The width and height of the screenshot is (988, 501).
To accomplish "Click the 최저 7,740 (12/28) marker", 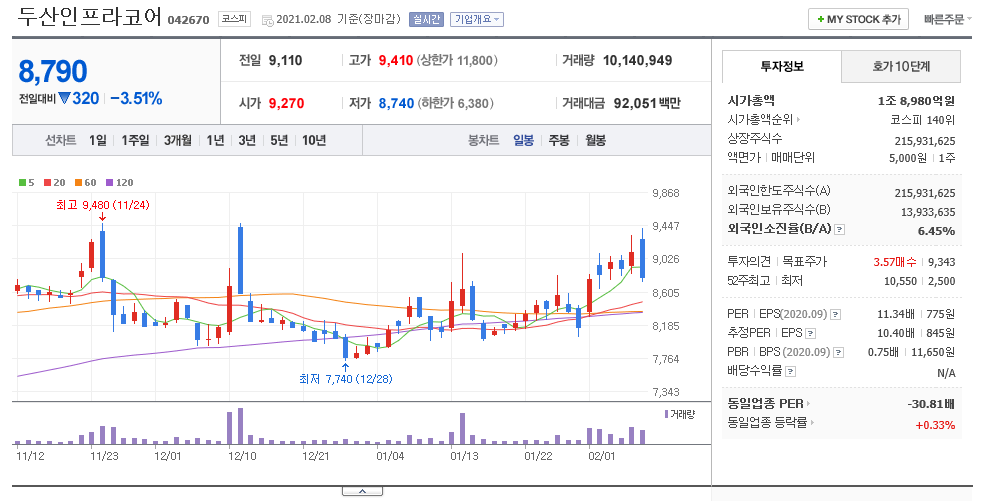I will pos(345,379).
